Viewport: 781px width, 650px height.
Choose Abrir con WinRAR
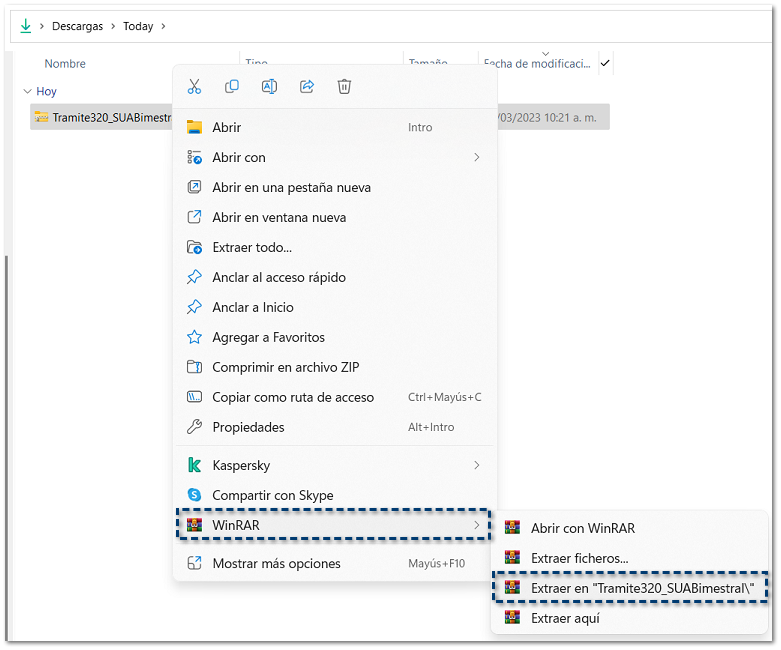[629, 528]
